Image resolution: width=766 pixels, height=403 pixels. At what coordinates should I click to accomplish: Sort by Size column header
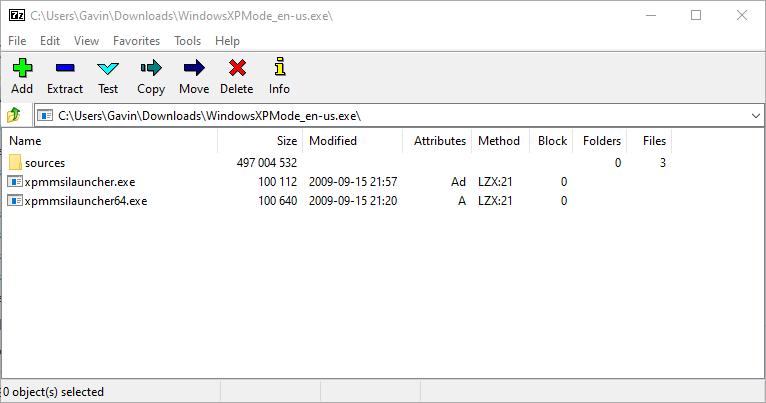point(287,141)
